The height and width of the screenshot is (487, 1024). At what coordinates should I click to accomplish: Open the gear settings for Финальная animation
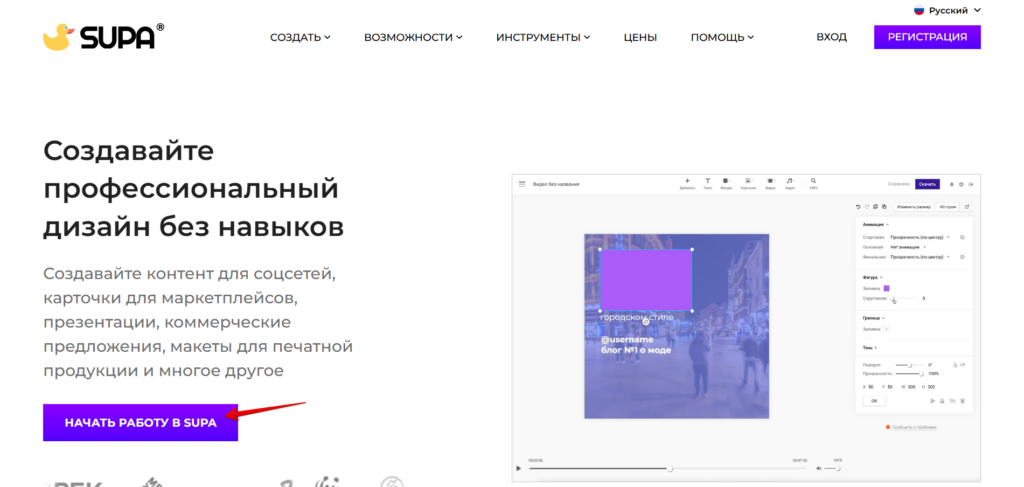click(x=962, y=257)
